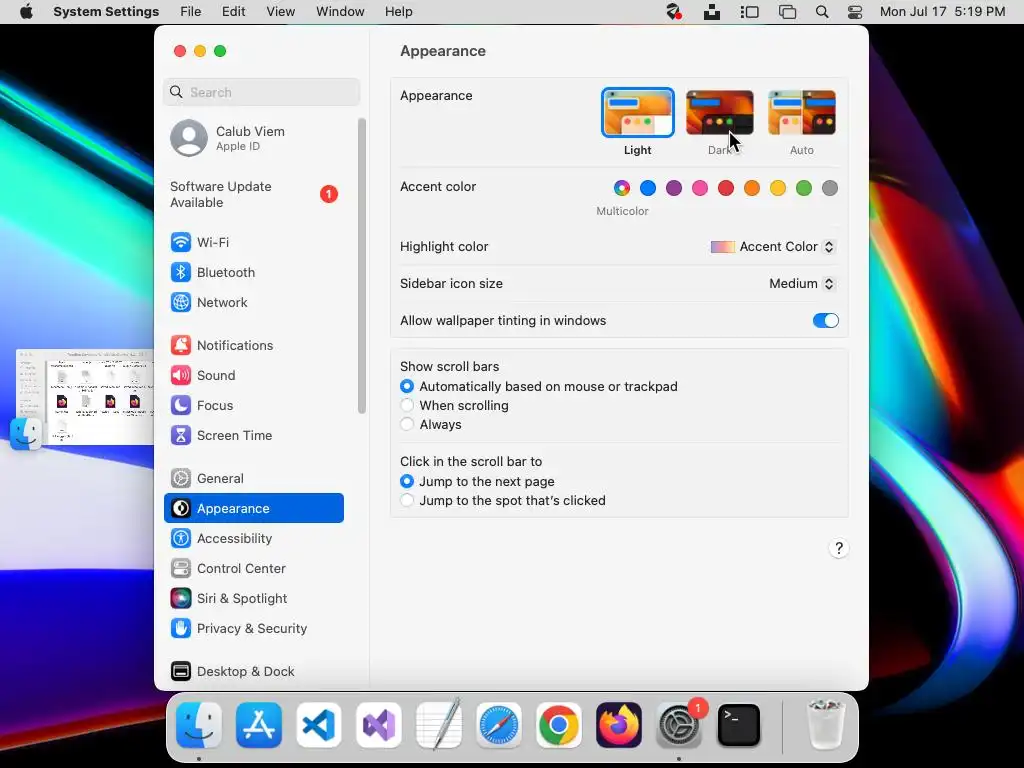Open Spotlight search in menu bar

[x=822, y=12]
